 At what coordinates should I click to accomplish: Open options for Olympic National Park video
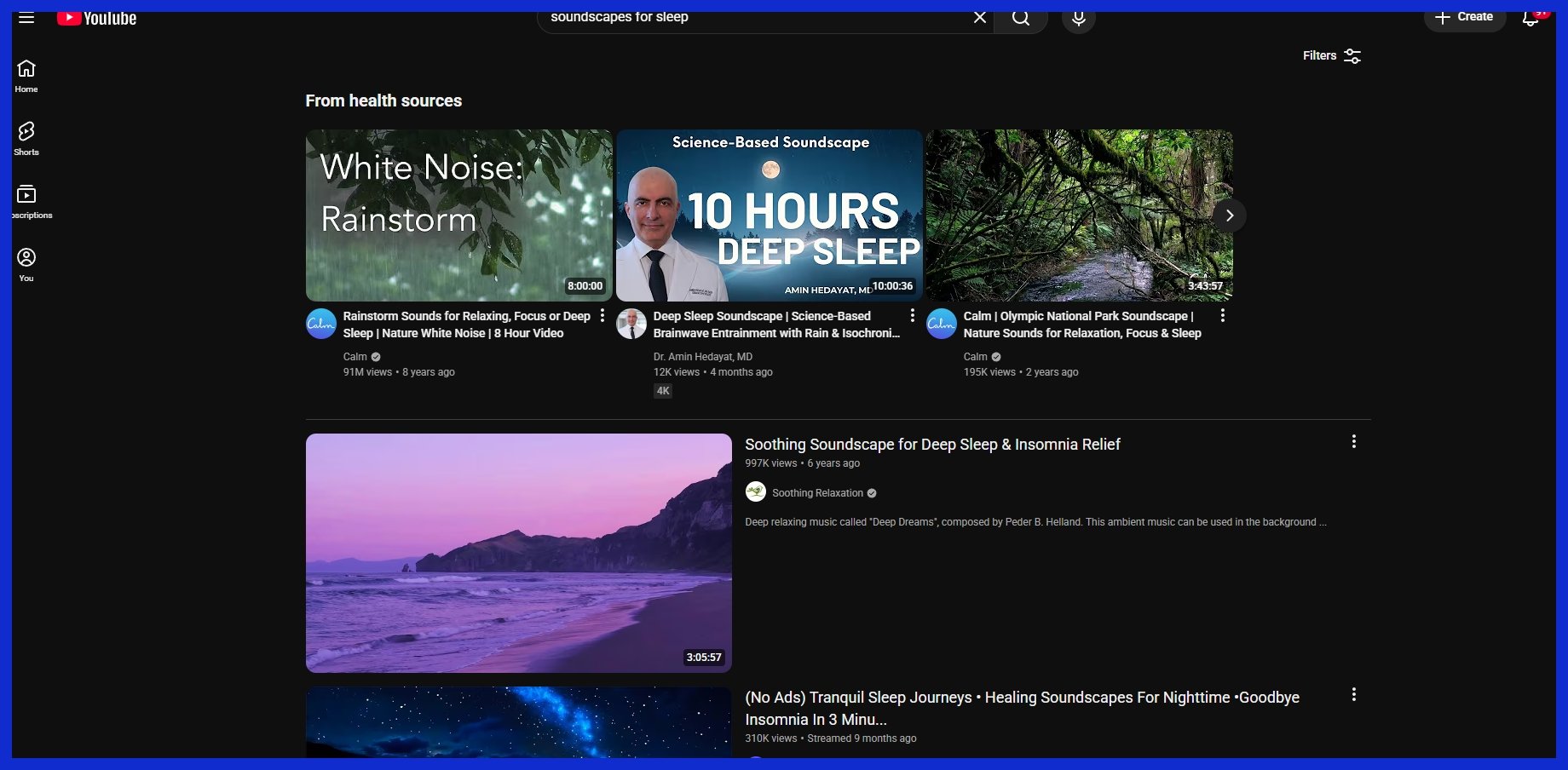(x=1223, y=316)
